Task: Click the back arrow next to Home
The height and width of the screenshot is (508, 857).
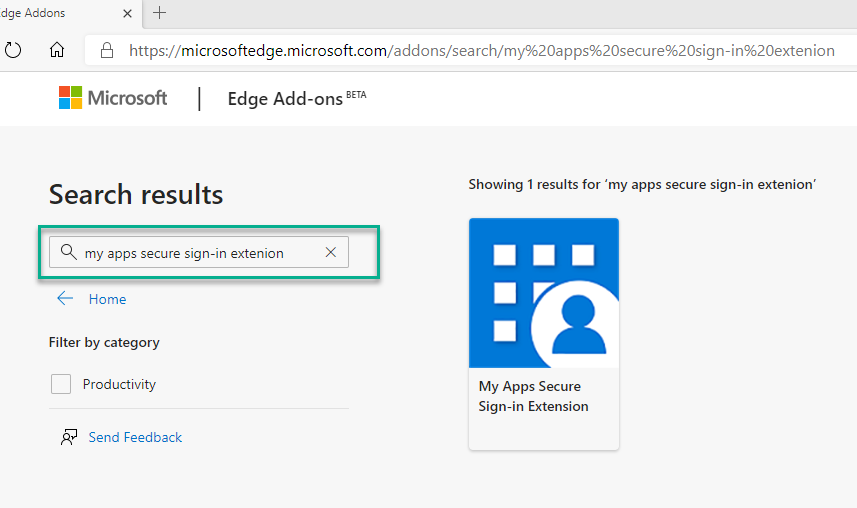Action: 65,299
